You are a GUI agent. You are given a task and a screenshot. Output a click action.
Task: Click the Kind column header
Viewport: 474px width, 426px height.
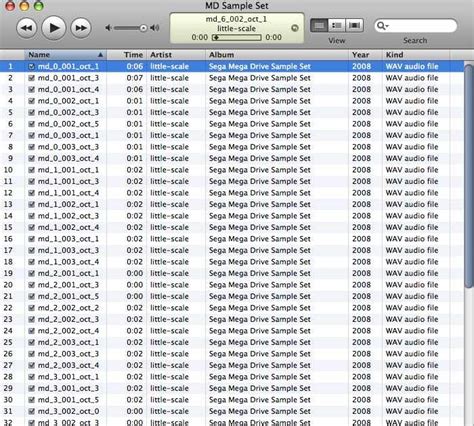[x=416, y=55]
